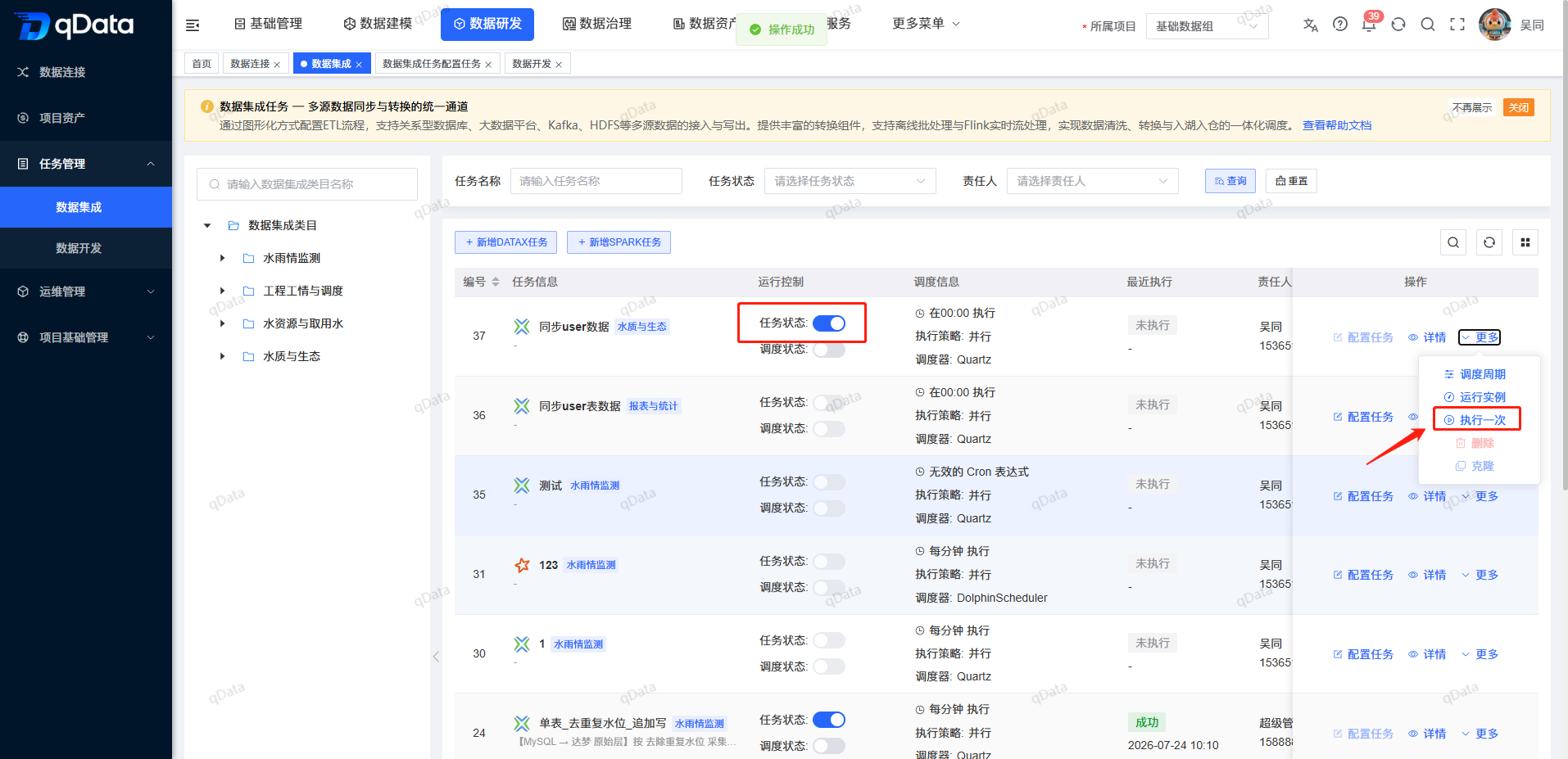Toggle 任务状态 switch for task 123
The image size is (1568, 759).
pyautogui.click(x=829, y=562)
